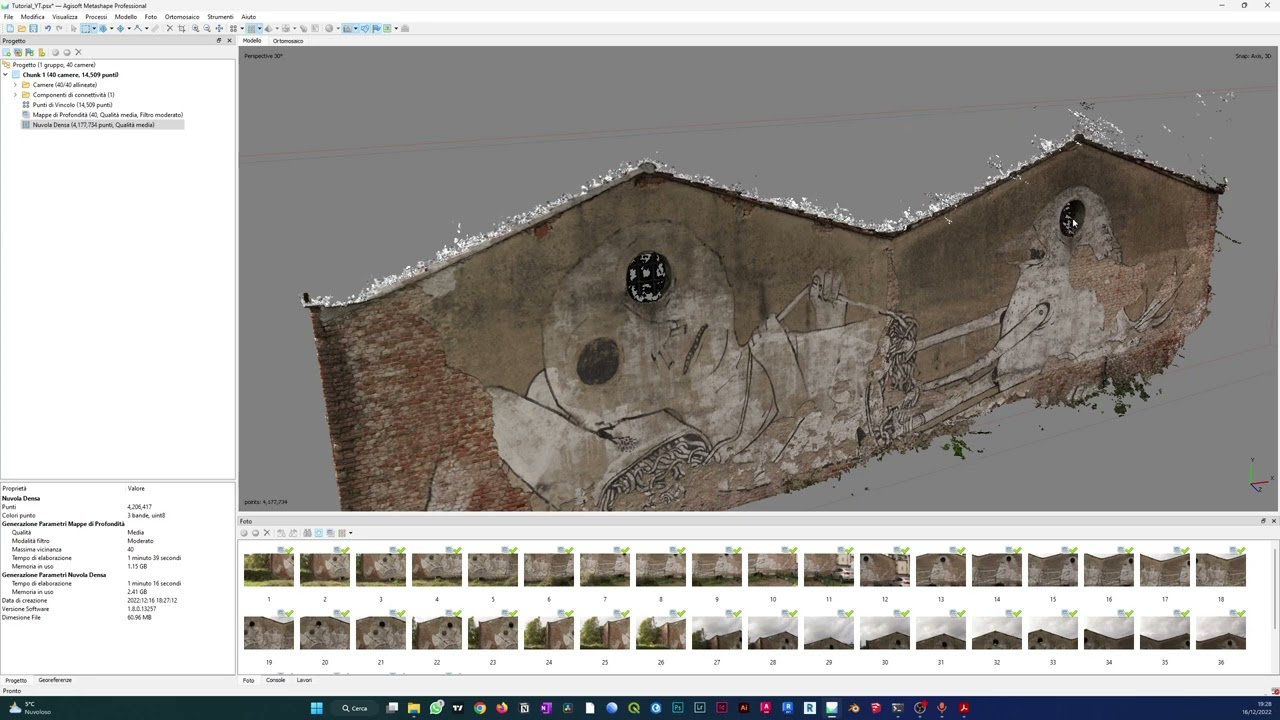Open the Aiuto menu
The image size is (1280, 720).
pyautogui.click(x=248, y=17)
